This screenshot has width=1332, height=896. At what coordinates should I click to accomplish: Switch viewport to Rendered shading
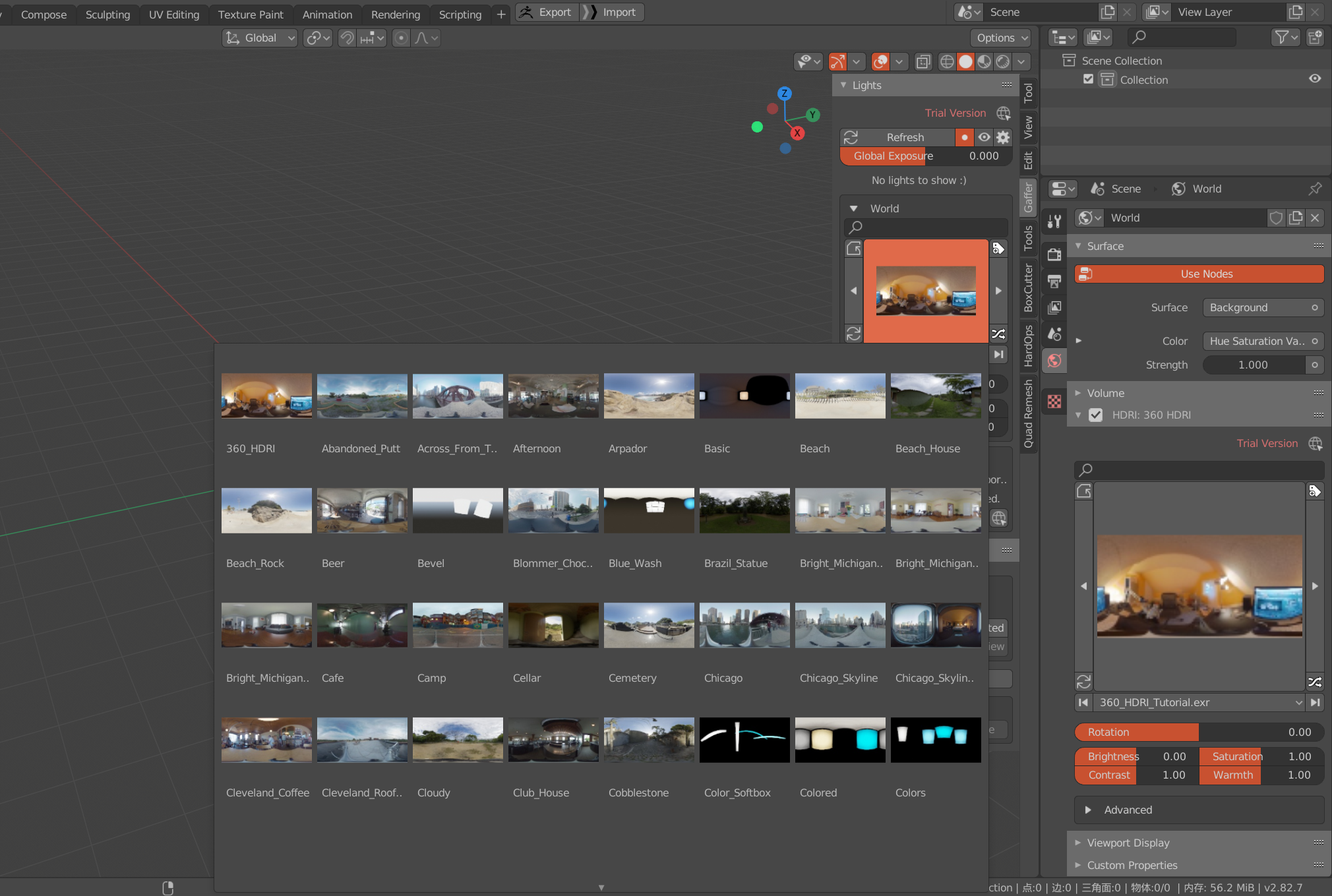coord(1004,61)
